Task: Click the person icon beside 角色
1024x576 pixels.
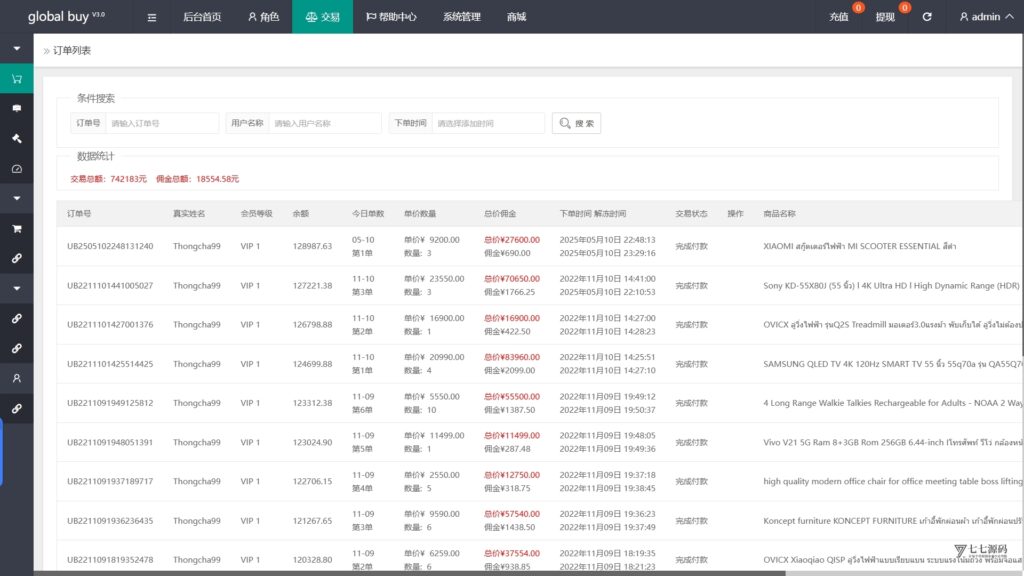Action: click(x=252, y=17)
